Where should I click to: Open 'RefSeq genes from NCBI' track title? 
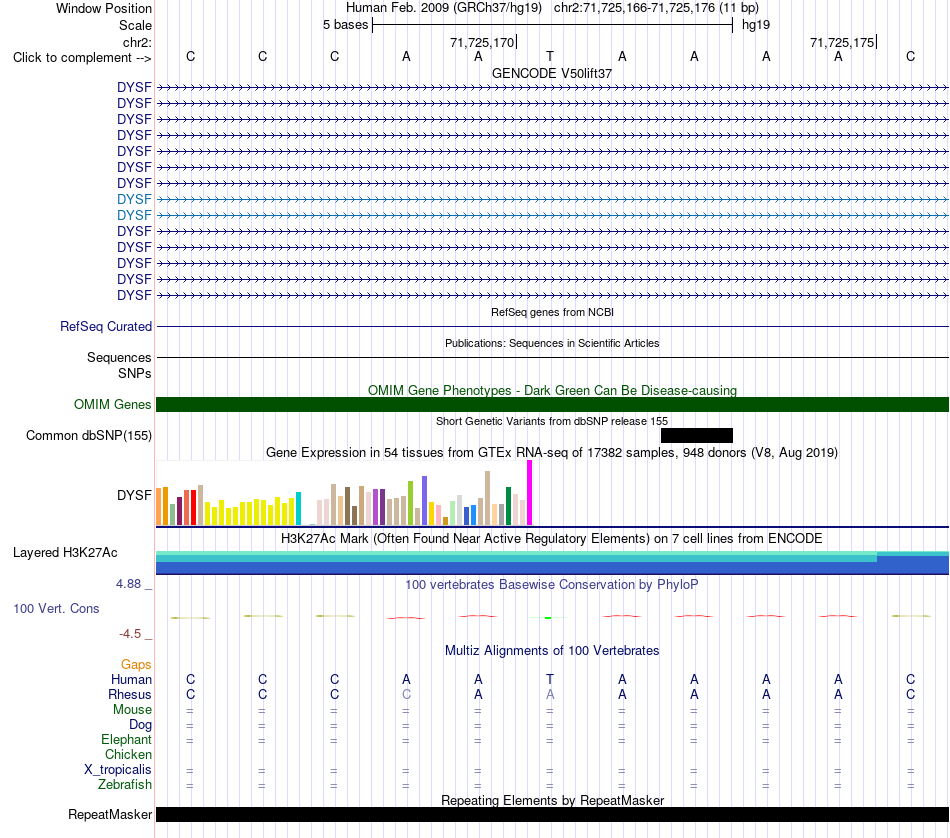[552, 312]
